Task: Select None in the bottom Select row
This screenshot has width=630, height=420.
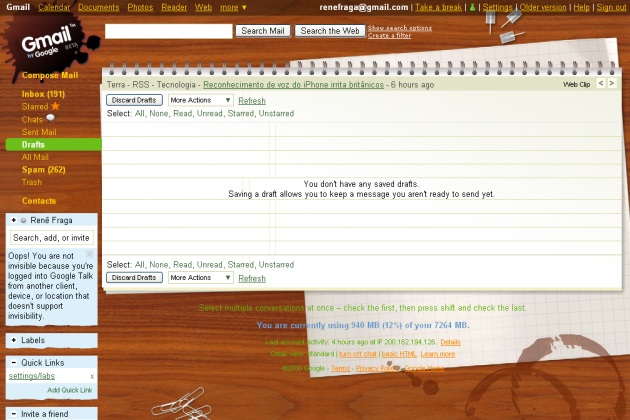Action: click(x=159, y=264)
